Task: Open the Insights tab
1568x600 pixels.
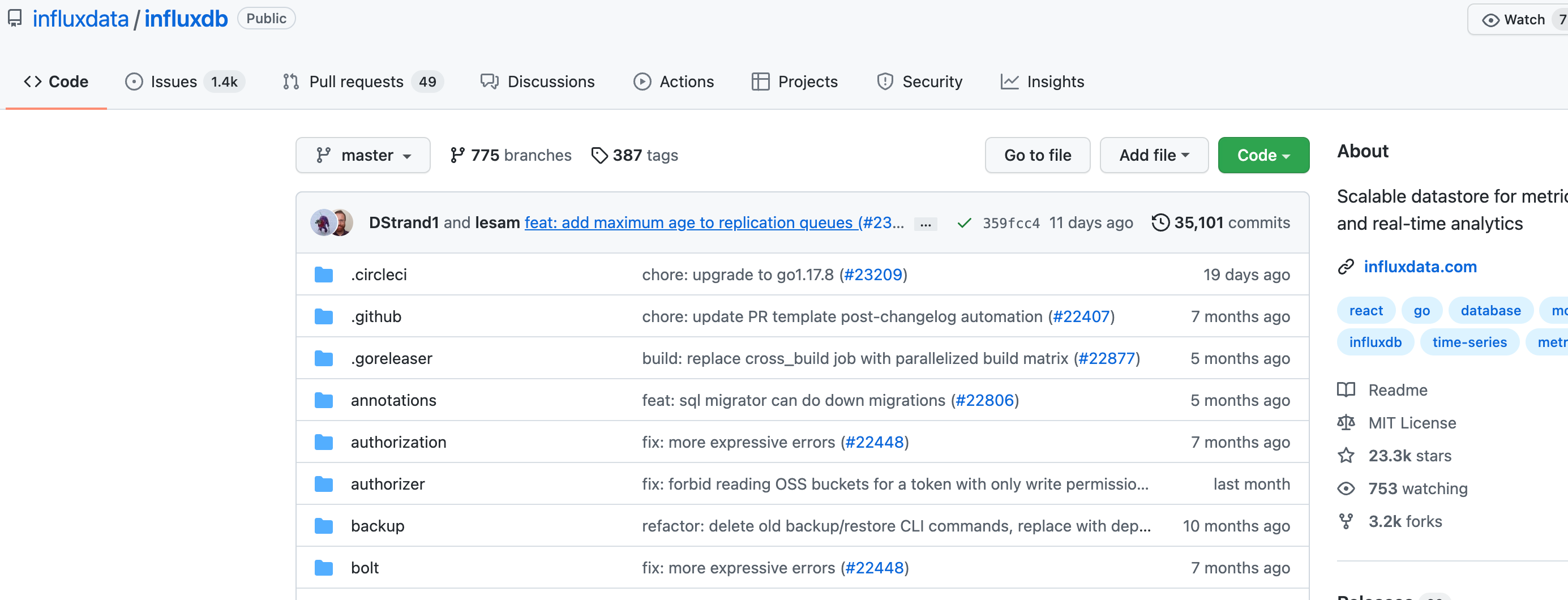Action: coord(1055,81)
